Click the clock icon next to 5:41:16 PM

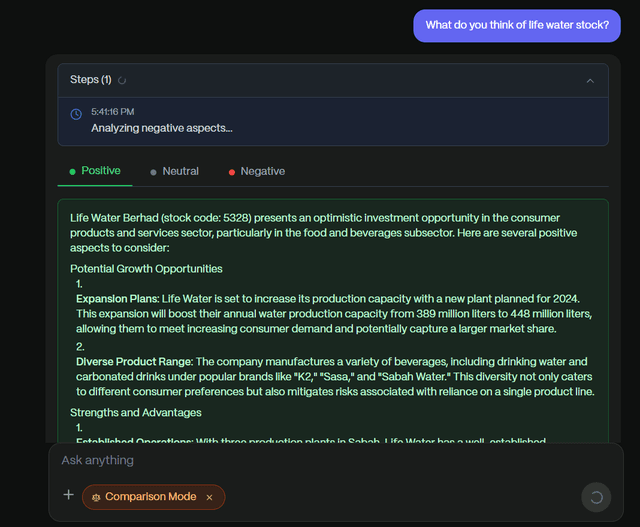click(76, 114)
